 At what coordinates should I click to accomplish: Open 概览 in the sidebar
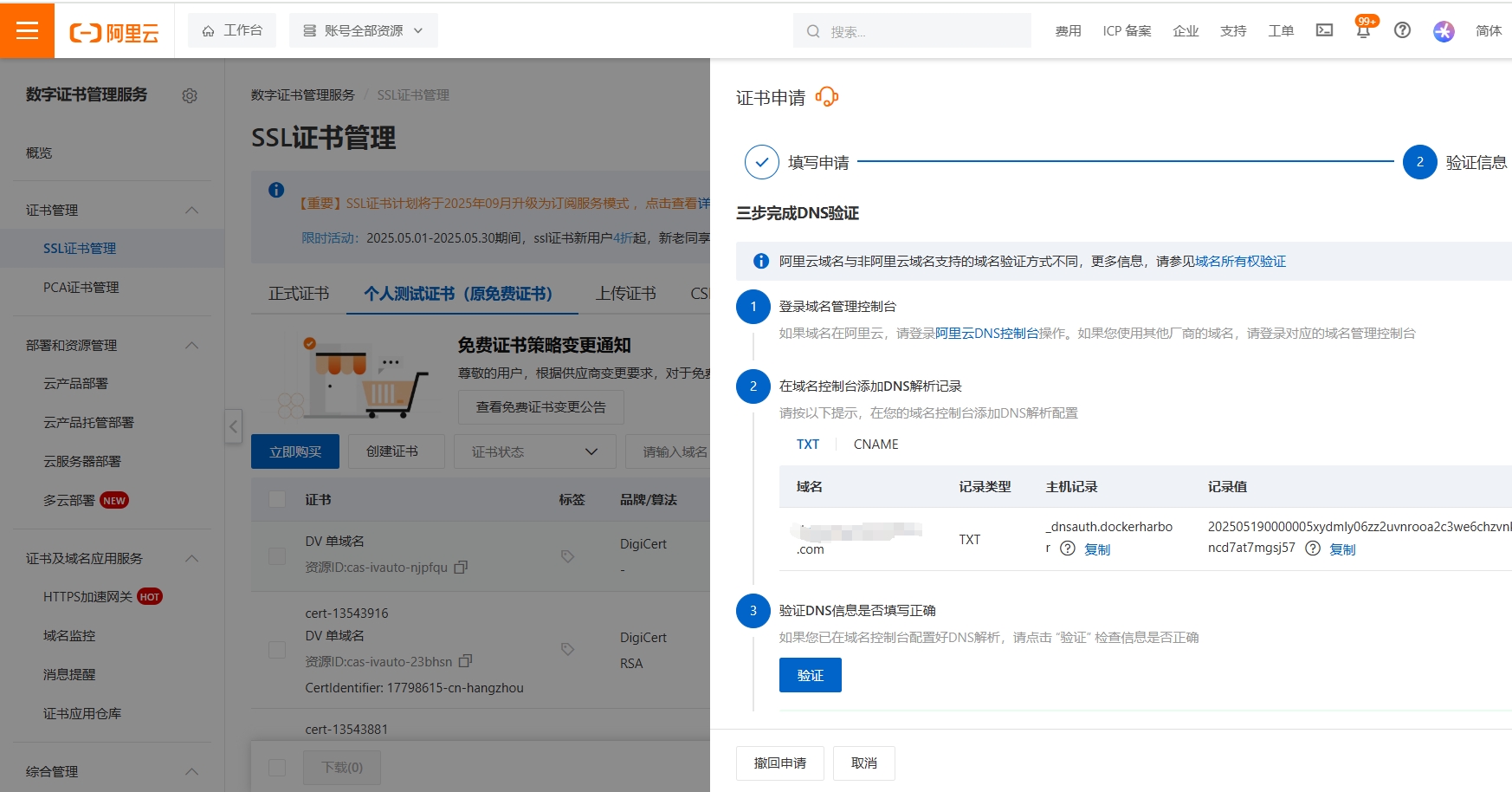(39, 153)
